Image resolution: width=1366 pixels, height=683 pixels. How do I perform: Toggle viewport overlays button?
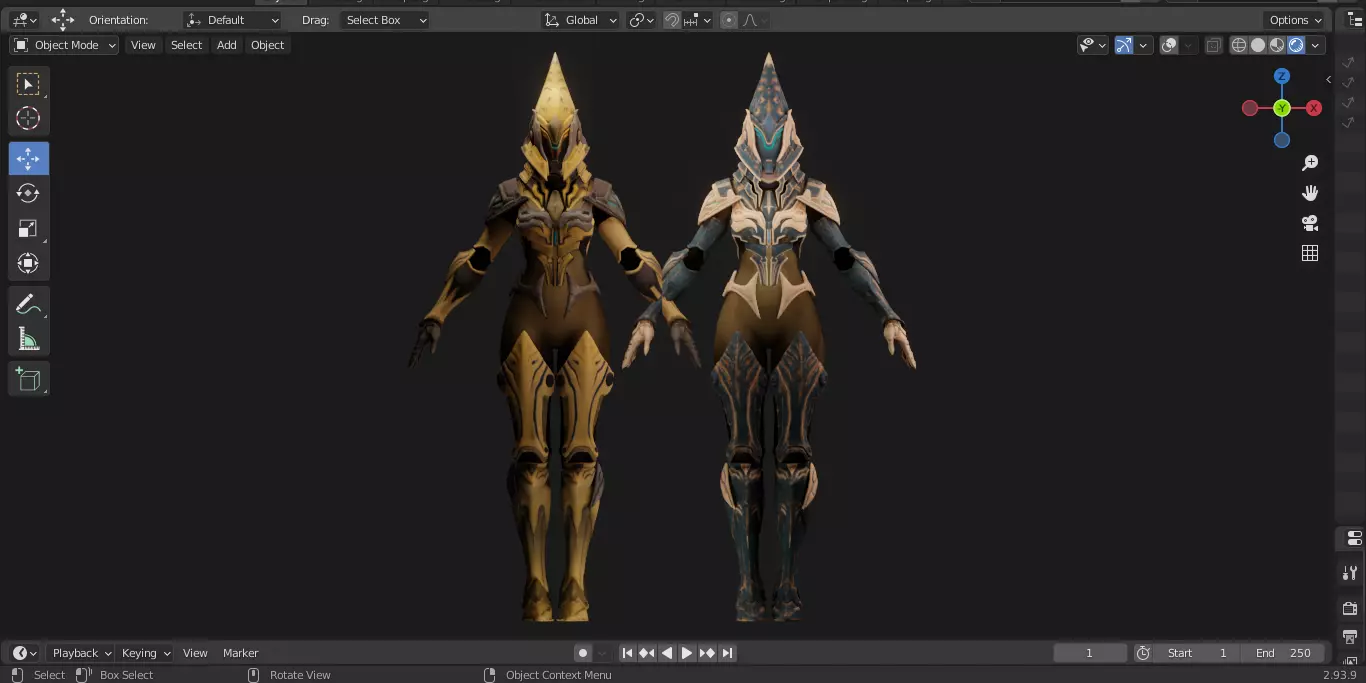tap(1169, 45)
